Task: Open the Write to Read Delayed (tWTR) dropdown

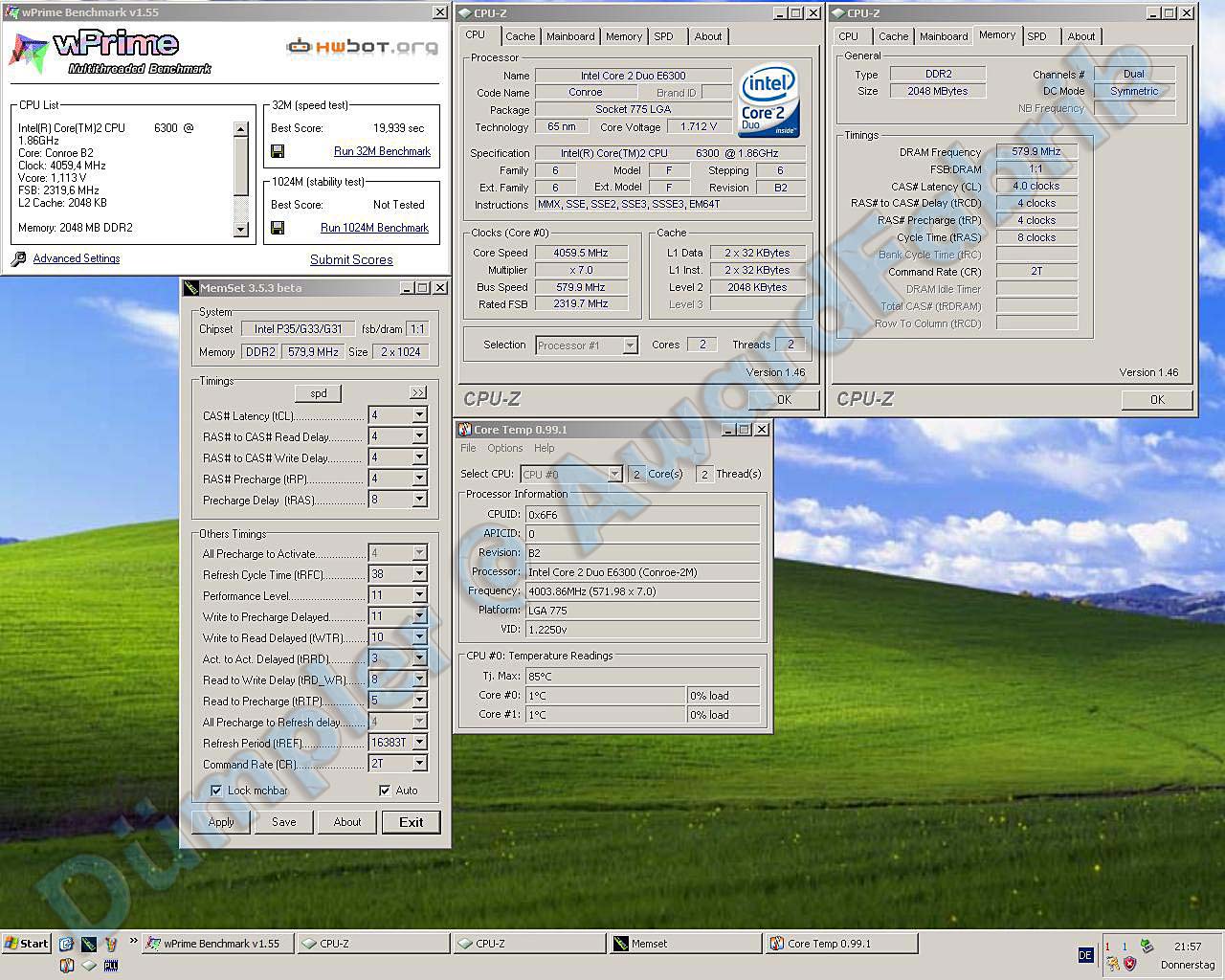Action: pos(419,637)
